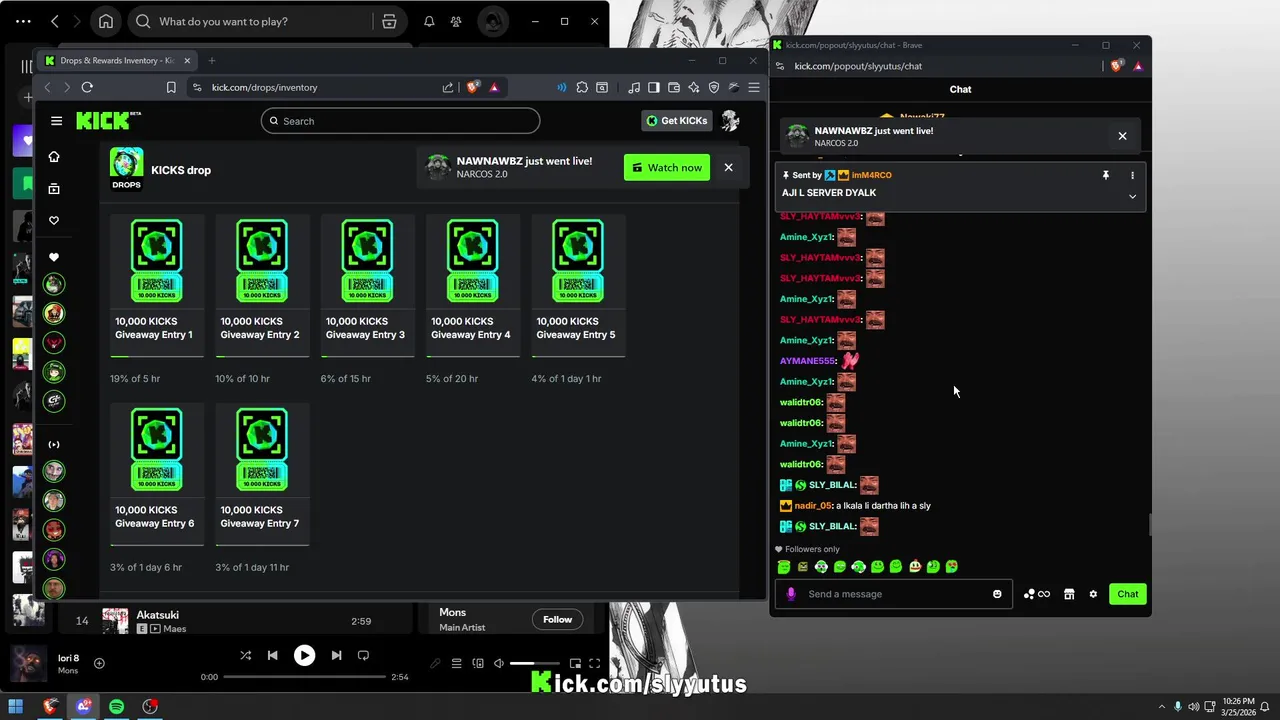Open a new tab in inventory window
1280x720 pixels.
tap(211, 61)
